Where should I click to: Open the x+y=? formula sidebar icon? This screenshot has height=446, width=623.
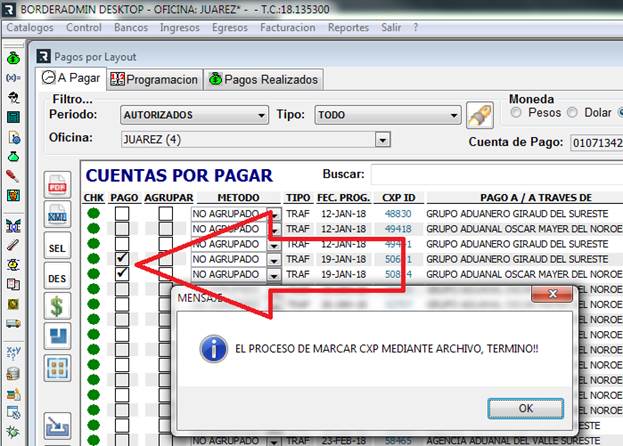(x=14, y=352)
